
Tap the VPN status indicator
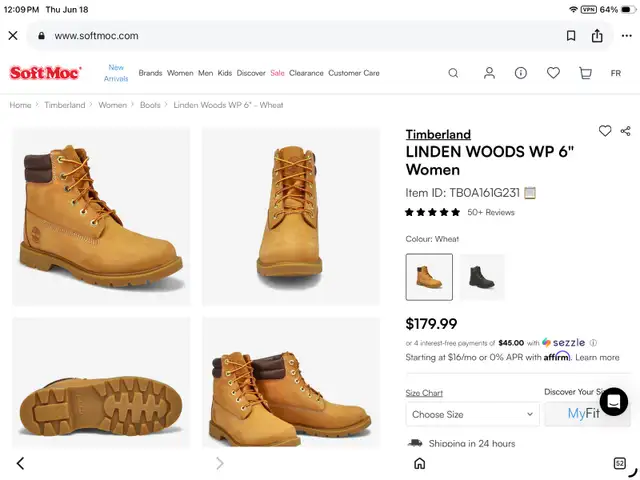tap(589, 9)
